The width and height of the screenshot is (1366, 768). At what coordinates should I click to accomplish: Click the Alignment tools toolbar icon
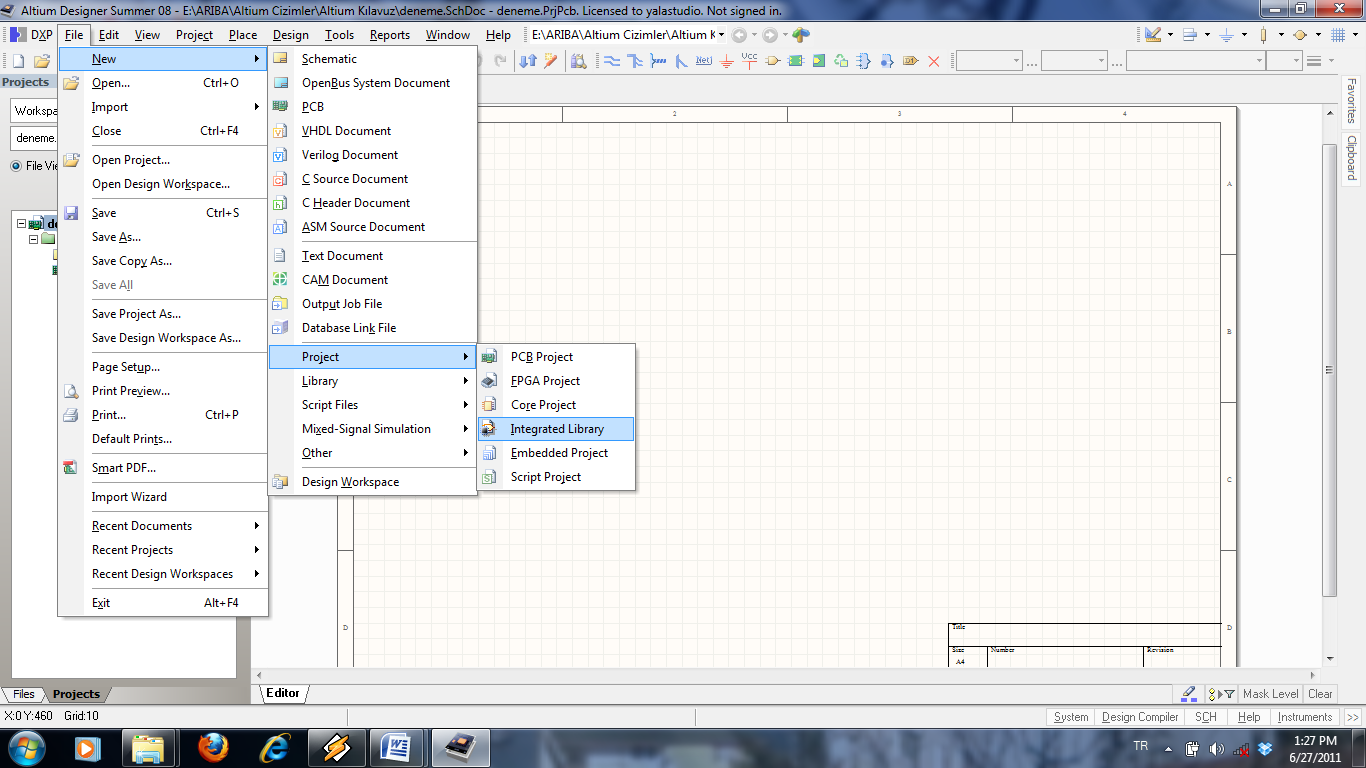coord(1190,35)
